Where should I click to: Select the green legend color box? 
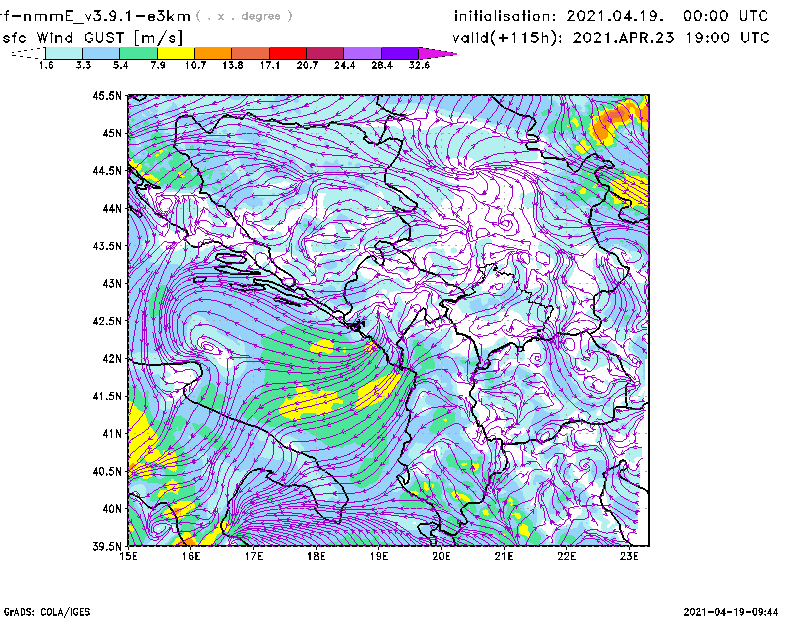tap(139, 53)
